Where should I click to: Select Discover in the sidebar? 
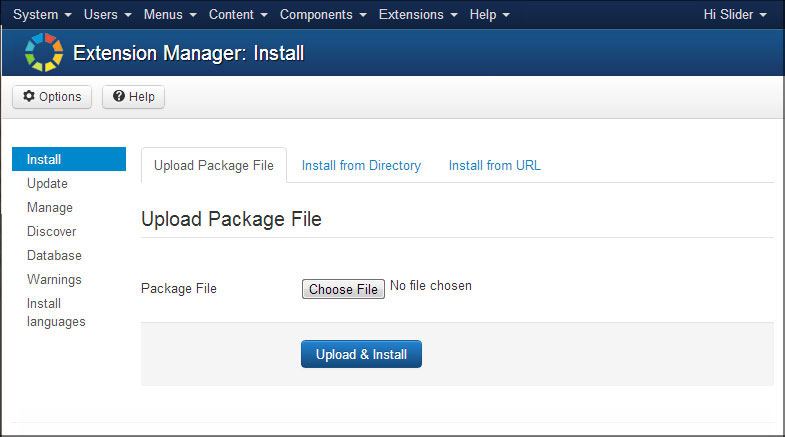[52, 232]
